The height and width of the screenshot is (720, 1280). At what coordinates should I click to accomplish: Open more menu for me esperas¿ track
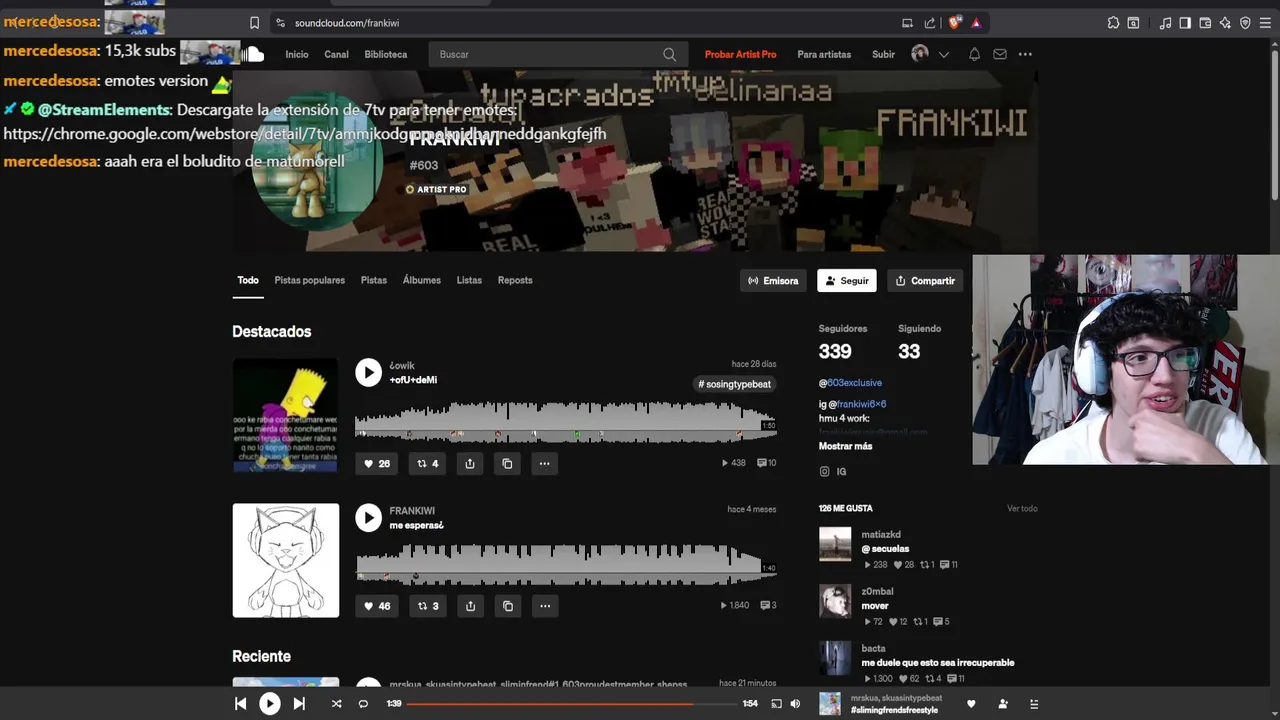(x=544, y=606)
